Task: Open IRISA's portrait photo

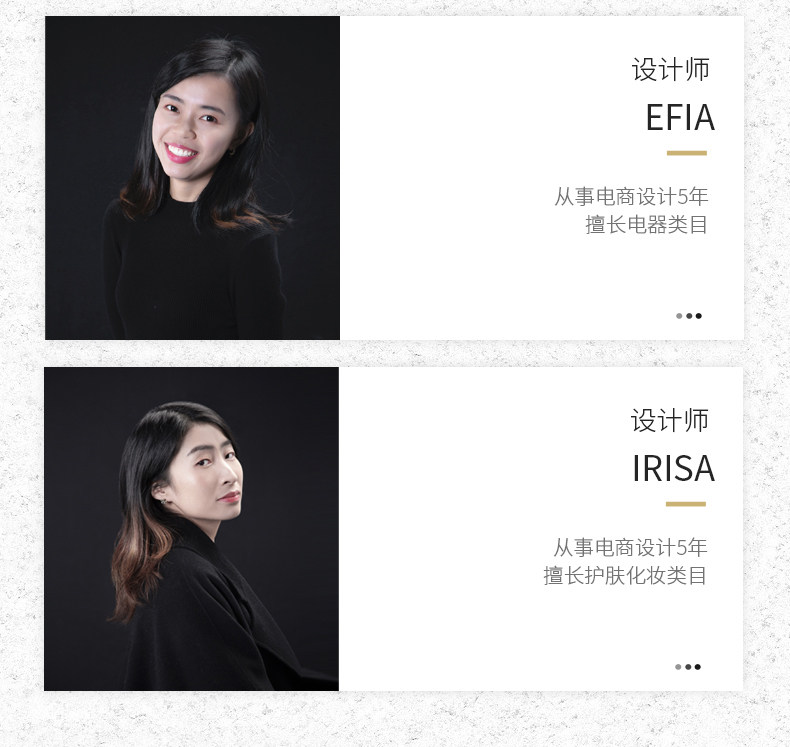Action: [x=191, y=529]
